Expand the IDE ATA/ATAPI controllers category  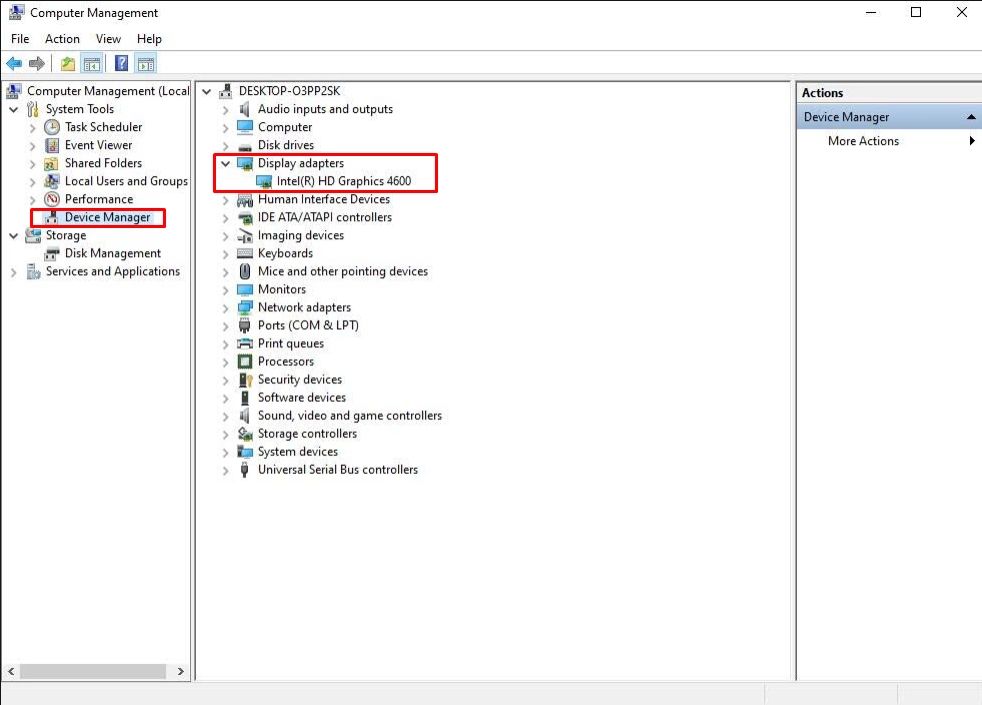pyautogui.click(x=225, y=218)
